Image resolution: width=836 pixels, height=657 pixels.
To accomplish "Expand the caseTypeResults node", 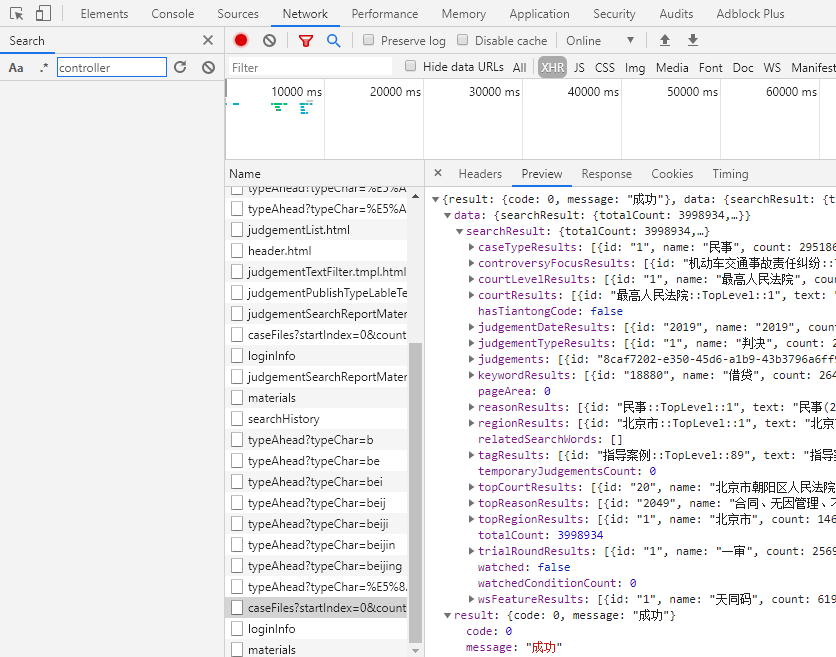I will coord(472,247).
